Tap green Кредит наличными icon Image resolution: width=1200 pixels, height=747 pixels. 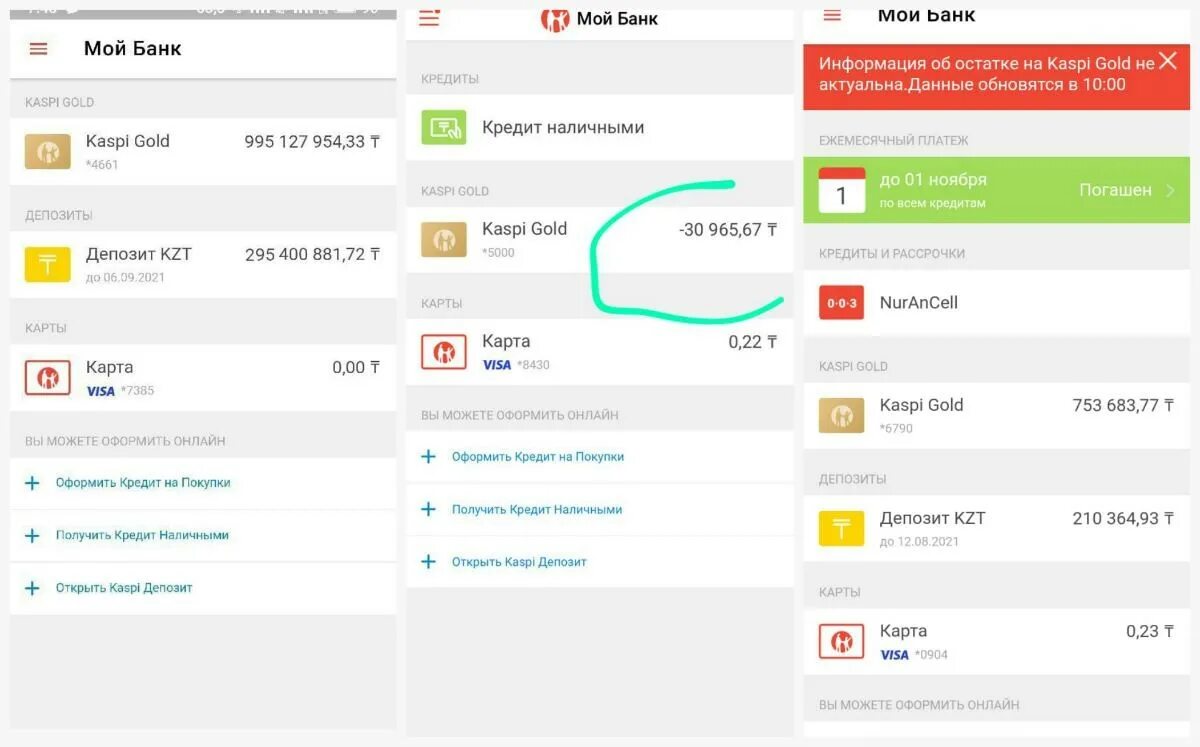click(444, 127)
